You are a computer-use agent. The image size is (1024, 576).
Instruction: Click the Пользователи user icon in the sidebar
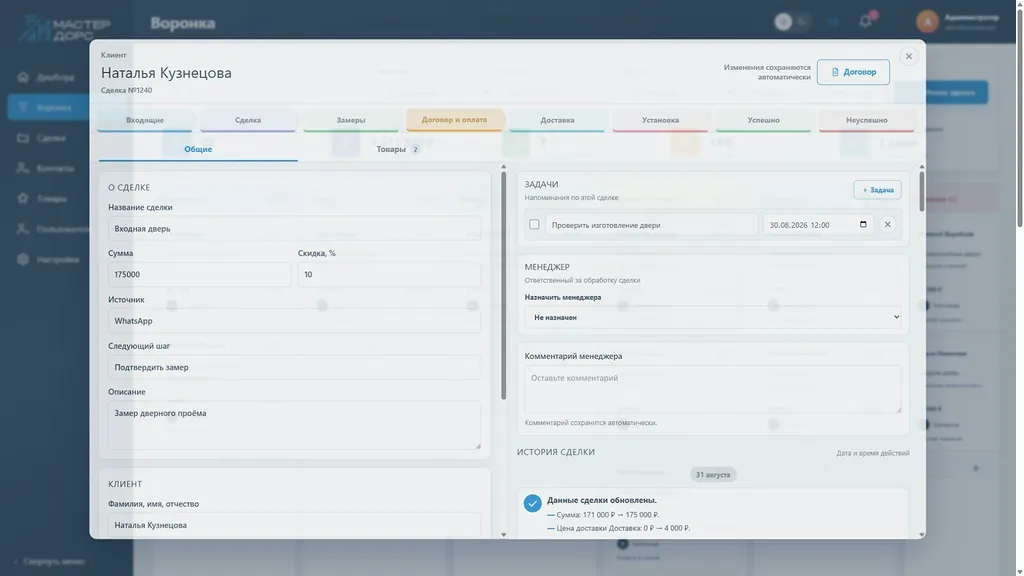pyautogui.click(x=23, y=229)
